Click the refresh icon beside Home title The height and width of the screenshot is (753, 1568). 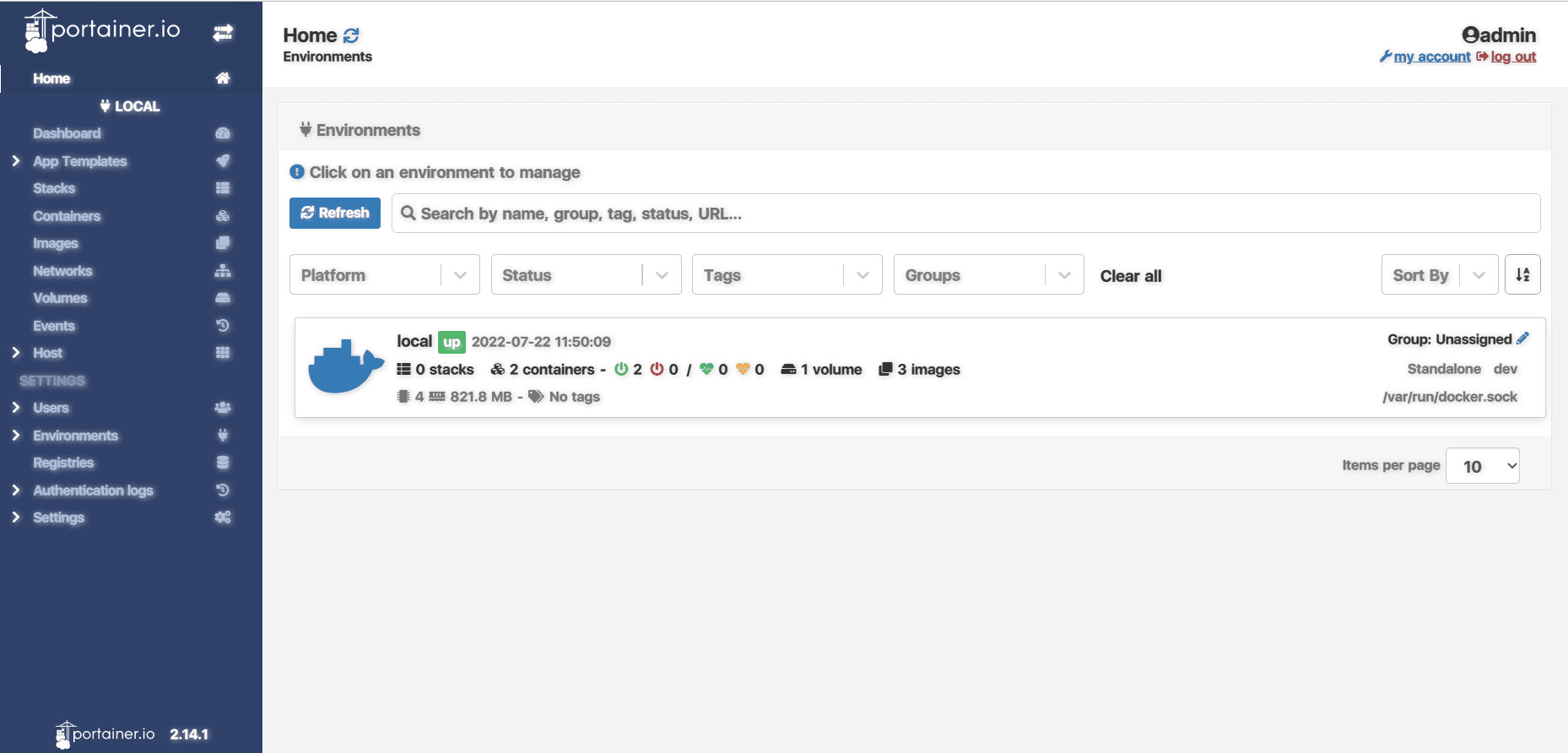click(x=351, y=35)
